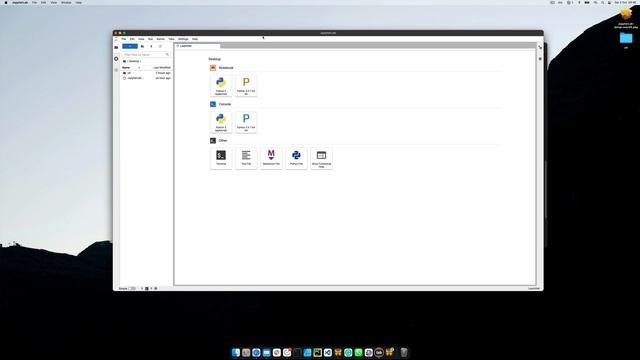Open JupyterLab package file on desktop
This screenshot has height=360, width=640.
626,15
